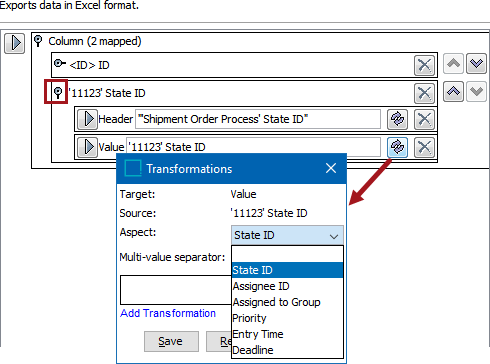Image resolution: width=490 pixels, height=364 pixels.
Task: Choose Assigned to Group aspect
Action: coord(287,302)
